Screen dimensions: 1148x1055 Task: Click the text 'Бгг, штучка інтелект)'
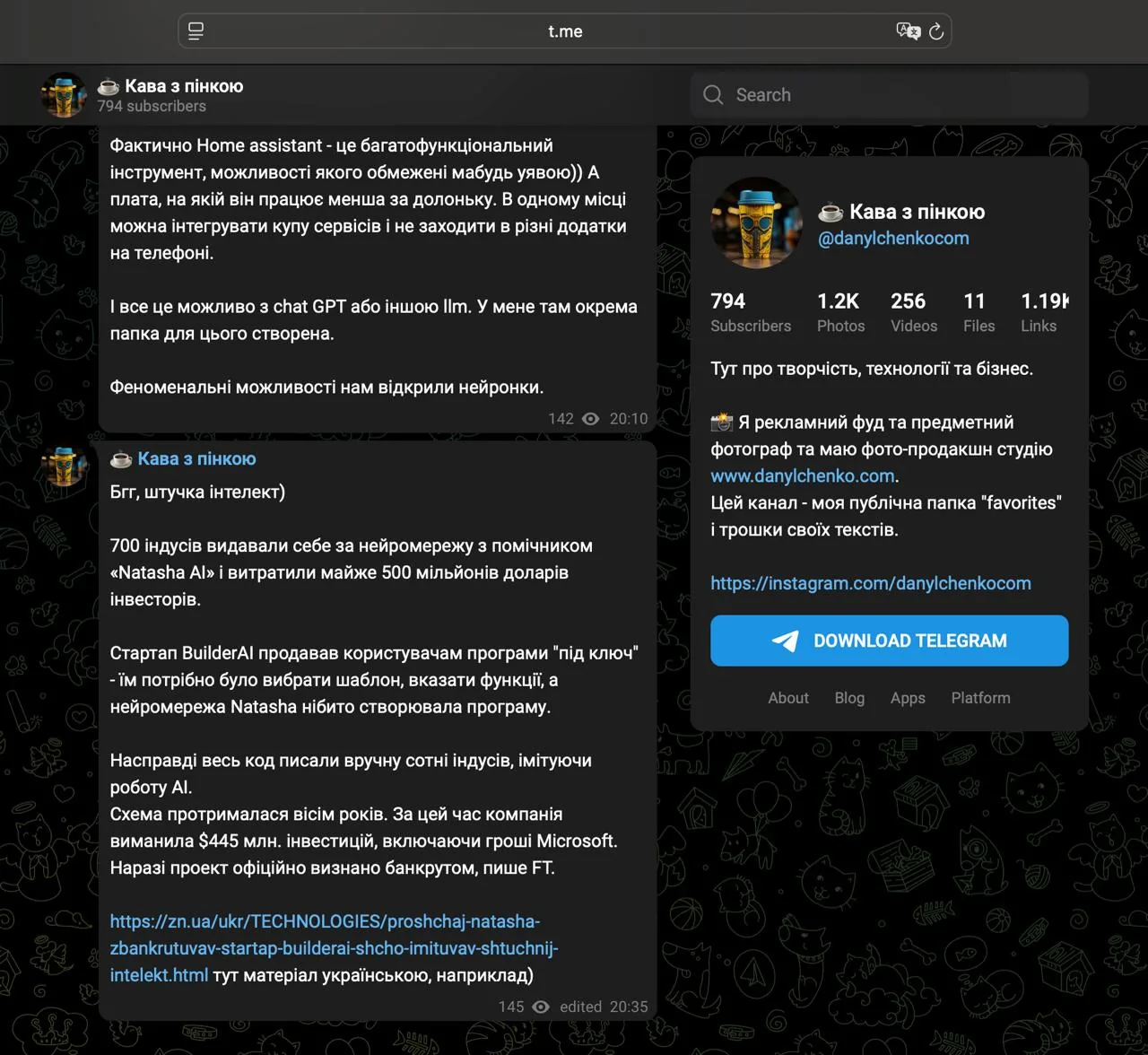click(x=197, y=492)
